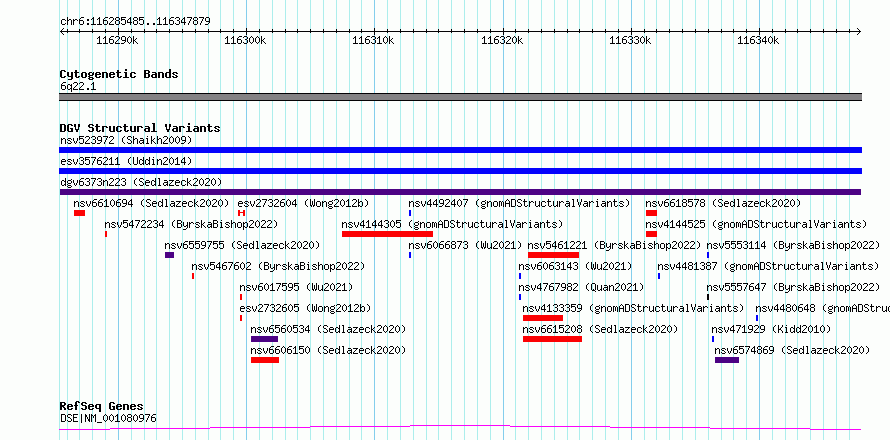890x440 pixels.
Task: Click the nsv523972 (Shaikh2009) variant label
Action: [x=126, y=140]
